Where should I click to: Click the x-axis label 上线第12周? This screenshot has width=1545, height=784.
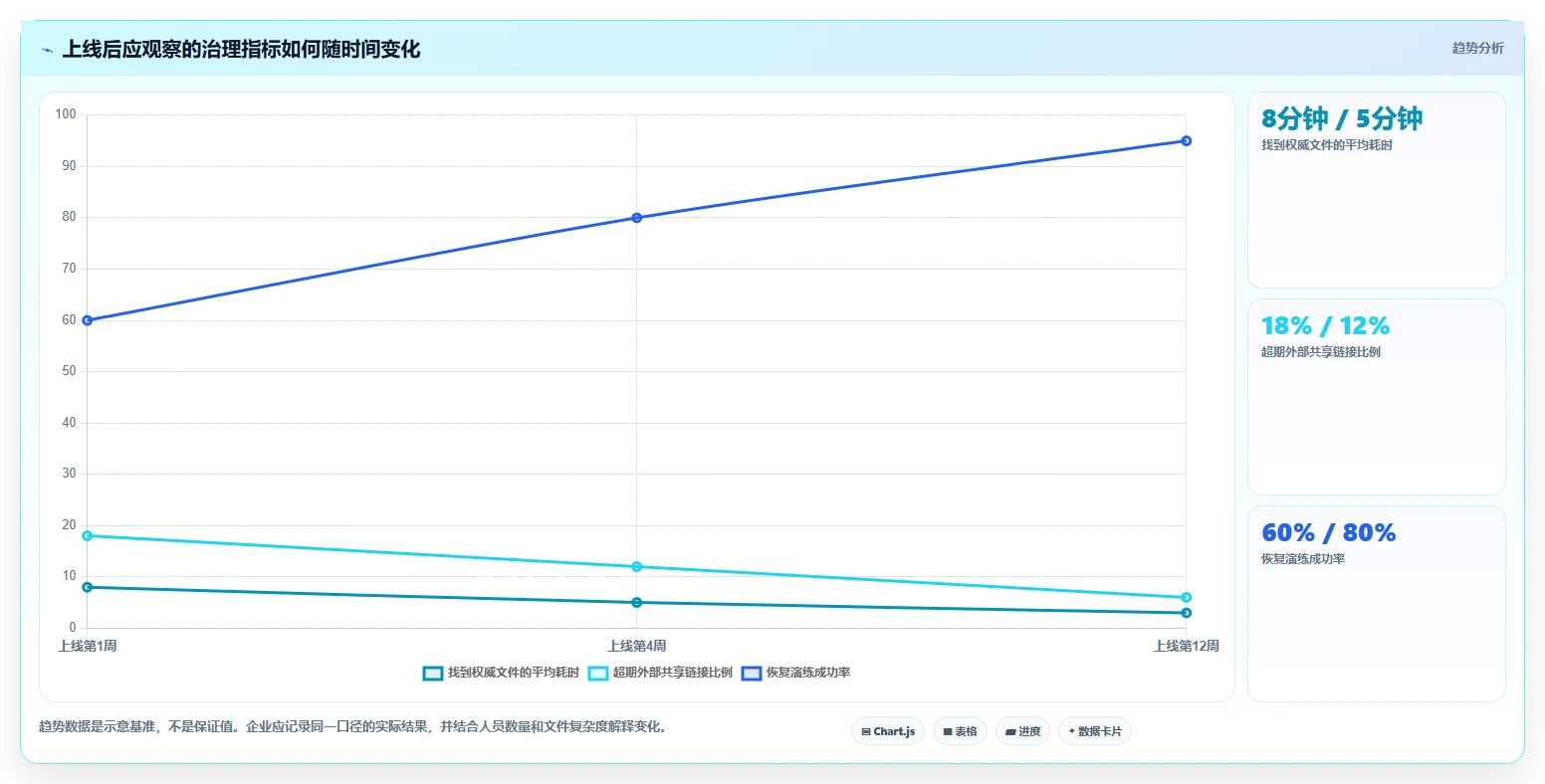click(1187, 646)
